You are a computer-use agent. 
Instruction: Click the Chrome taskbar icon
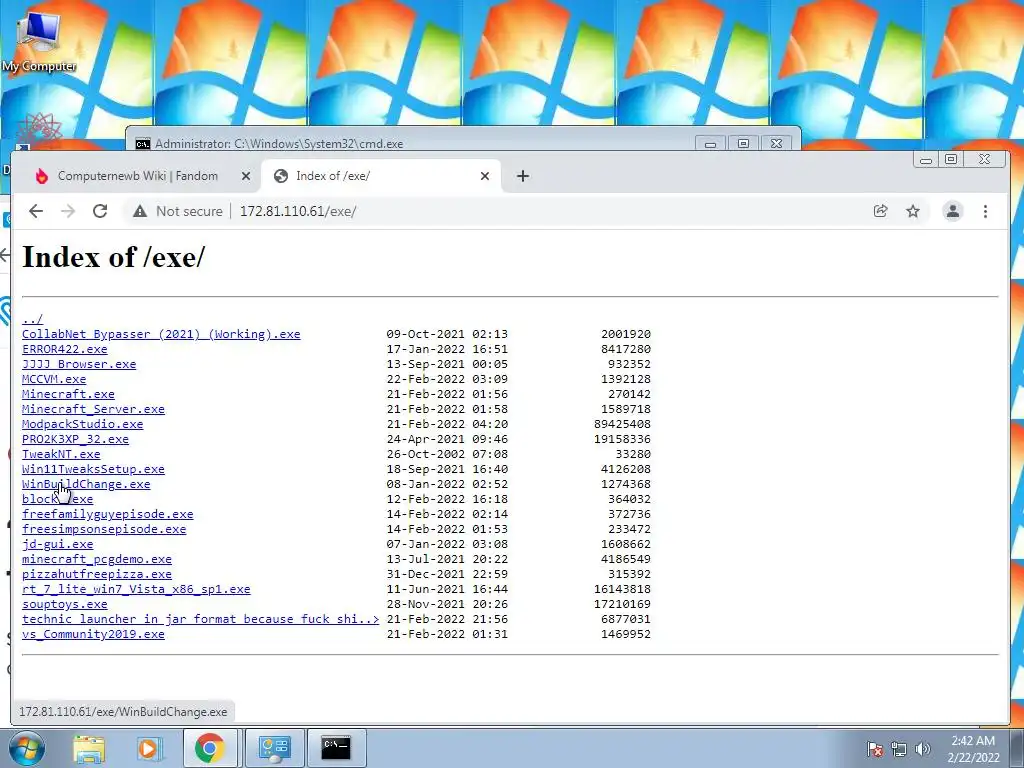point(210,748)
